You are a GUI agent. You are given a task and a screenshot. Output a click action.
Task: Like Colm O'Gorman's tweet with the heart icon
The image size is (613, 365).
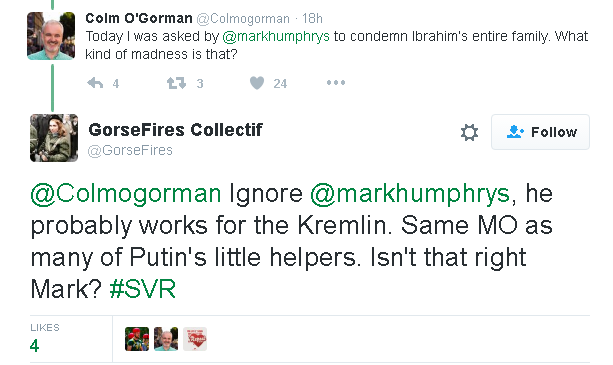(x=257, y=83)
